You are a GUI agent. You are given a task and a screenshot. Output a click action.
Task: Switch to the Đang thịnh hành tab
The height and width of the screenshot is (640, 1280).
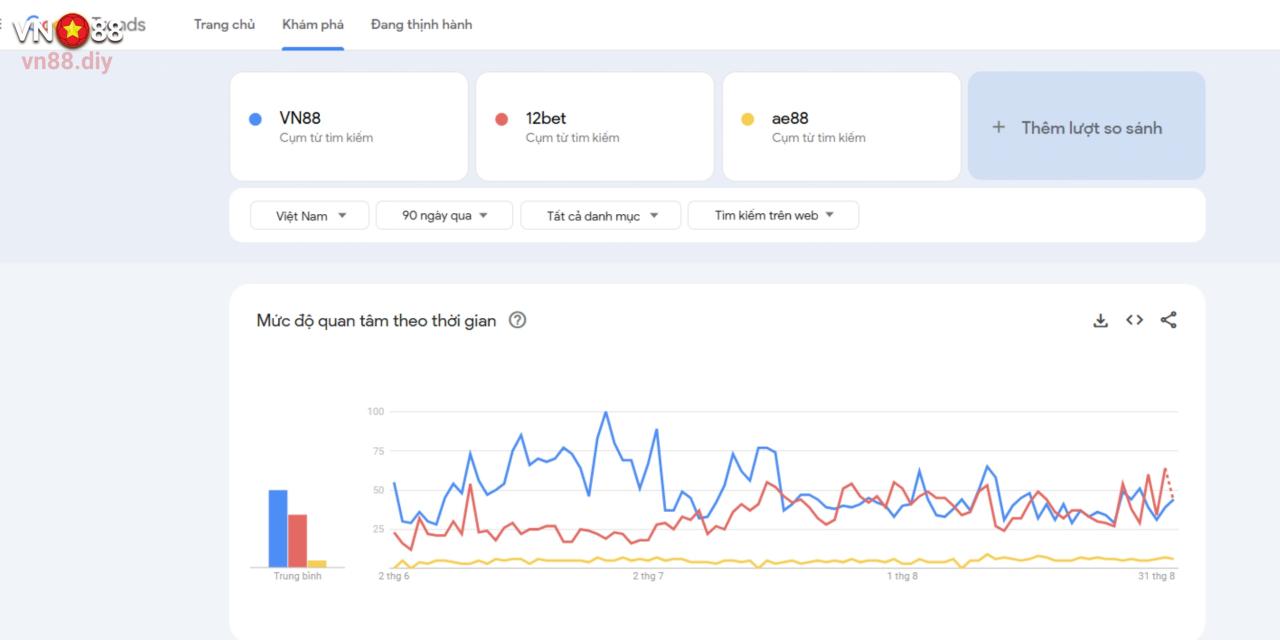click(421, 24)
